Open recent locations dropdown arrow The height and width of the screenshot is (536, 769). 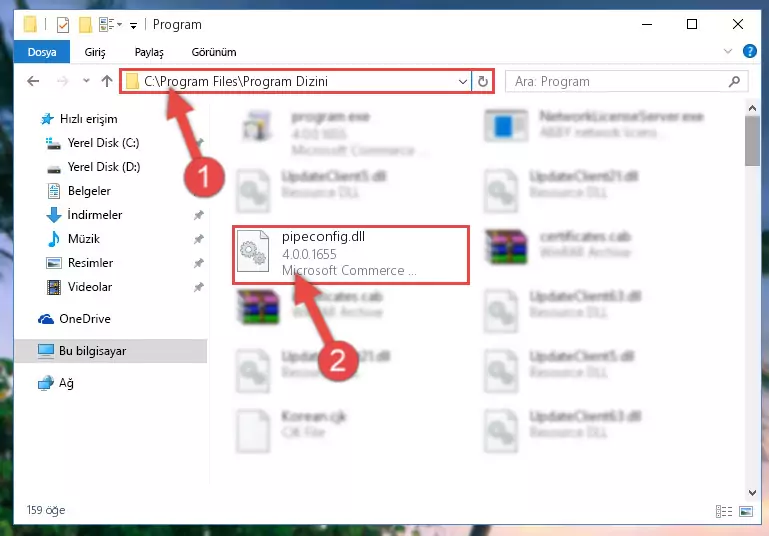tap(86, 81)
